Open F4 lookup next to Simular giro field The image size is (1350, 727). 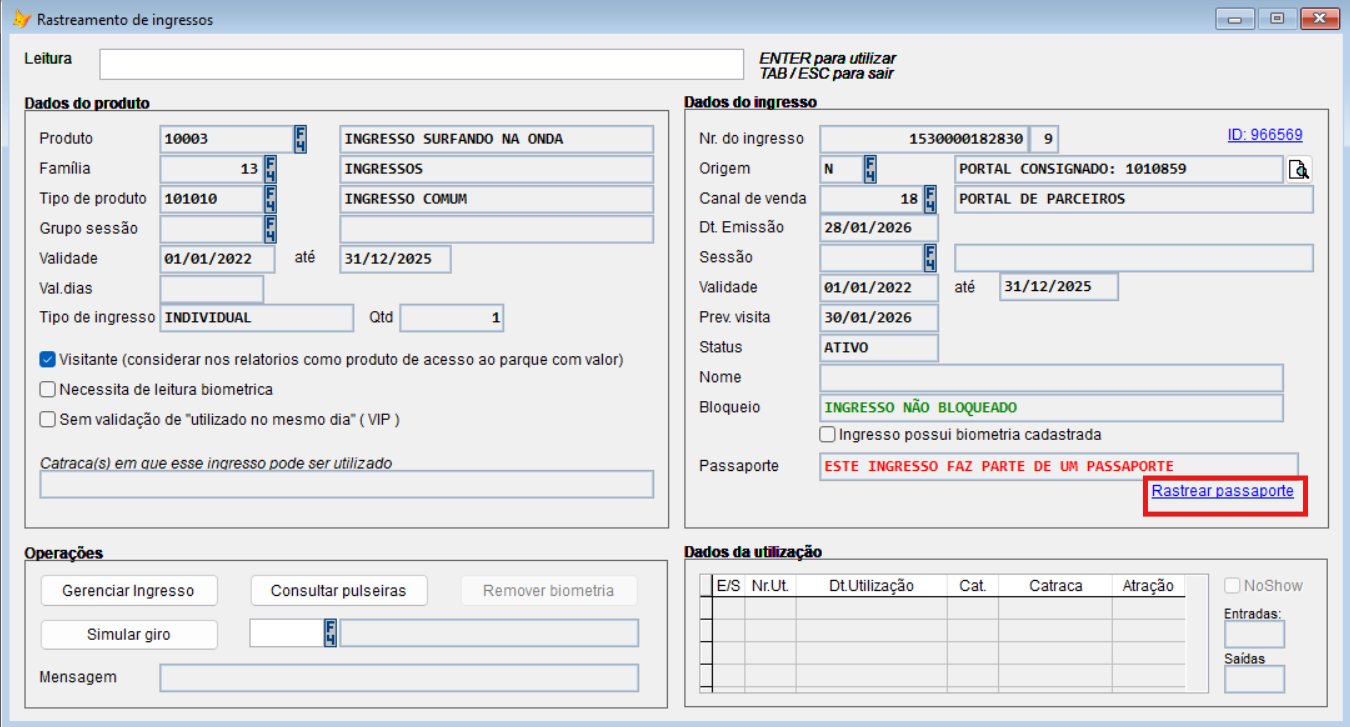tap(330, 633)
